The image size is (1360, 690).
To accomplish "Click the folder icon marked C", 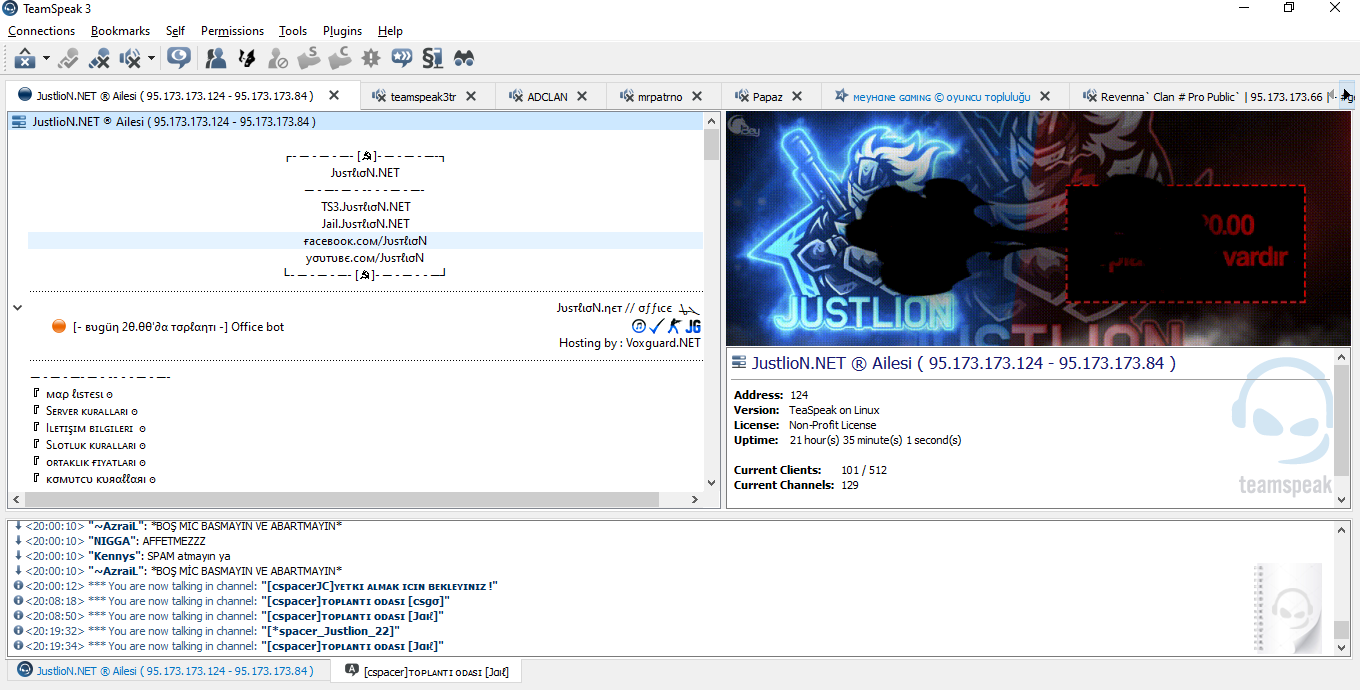I will pyautogui.click(x=340, y=58).
